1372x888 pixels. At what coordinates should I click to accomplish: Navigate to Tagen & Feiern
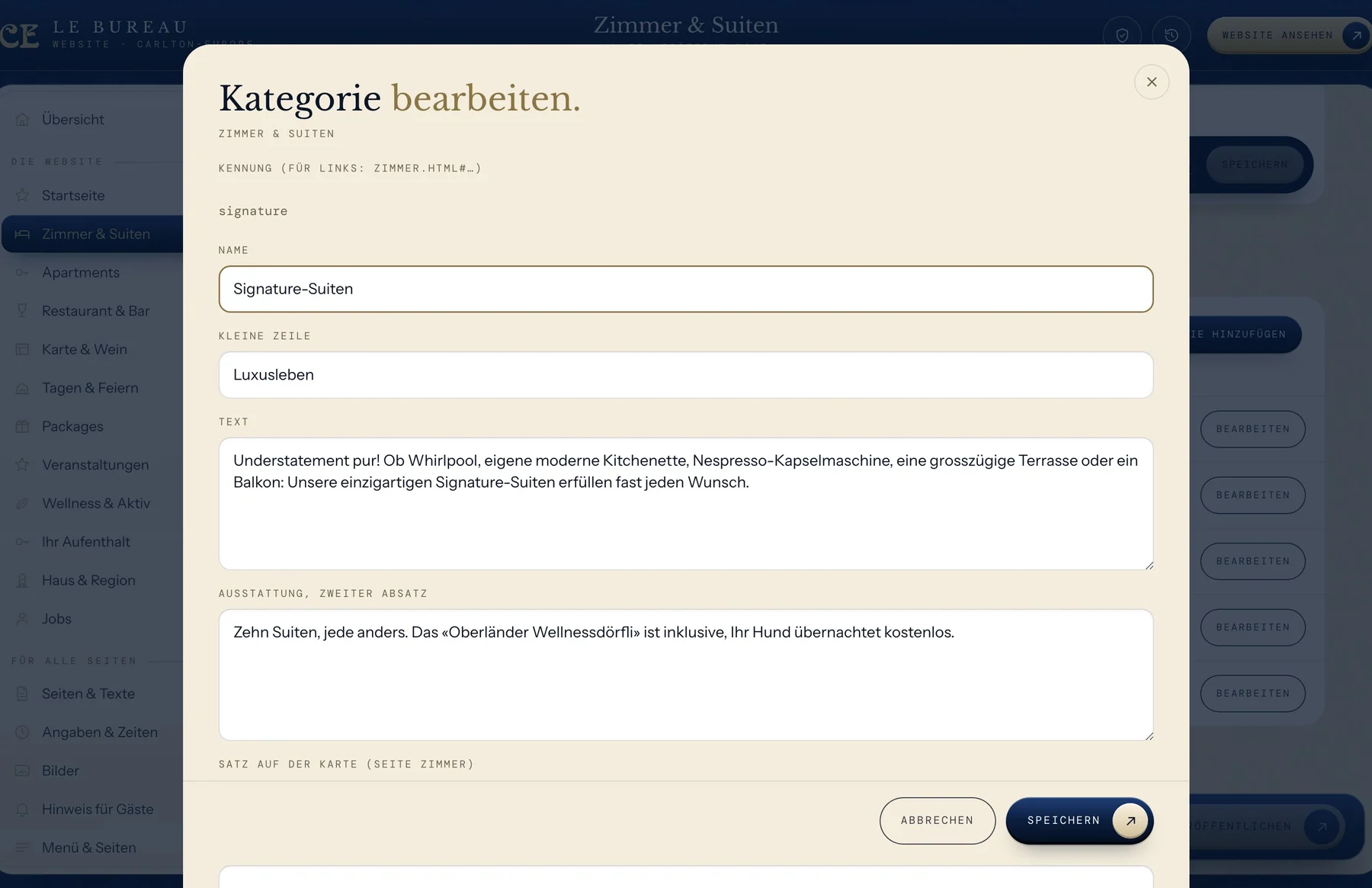coord(91,388)
